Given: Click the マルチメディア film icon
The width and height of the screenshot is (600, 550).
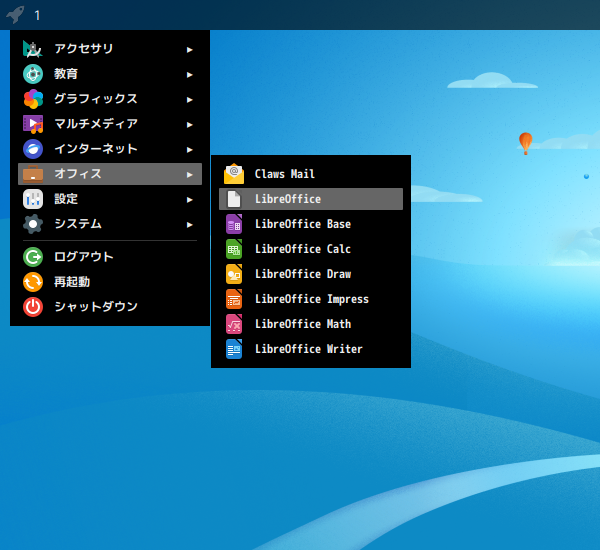Looking at the screenshot, I should tap(33, 124).
